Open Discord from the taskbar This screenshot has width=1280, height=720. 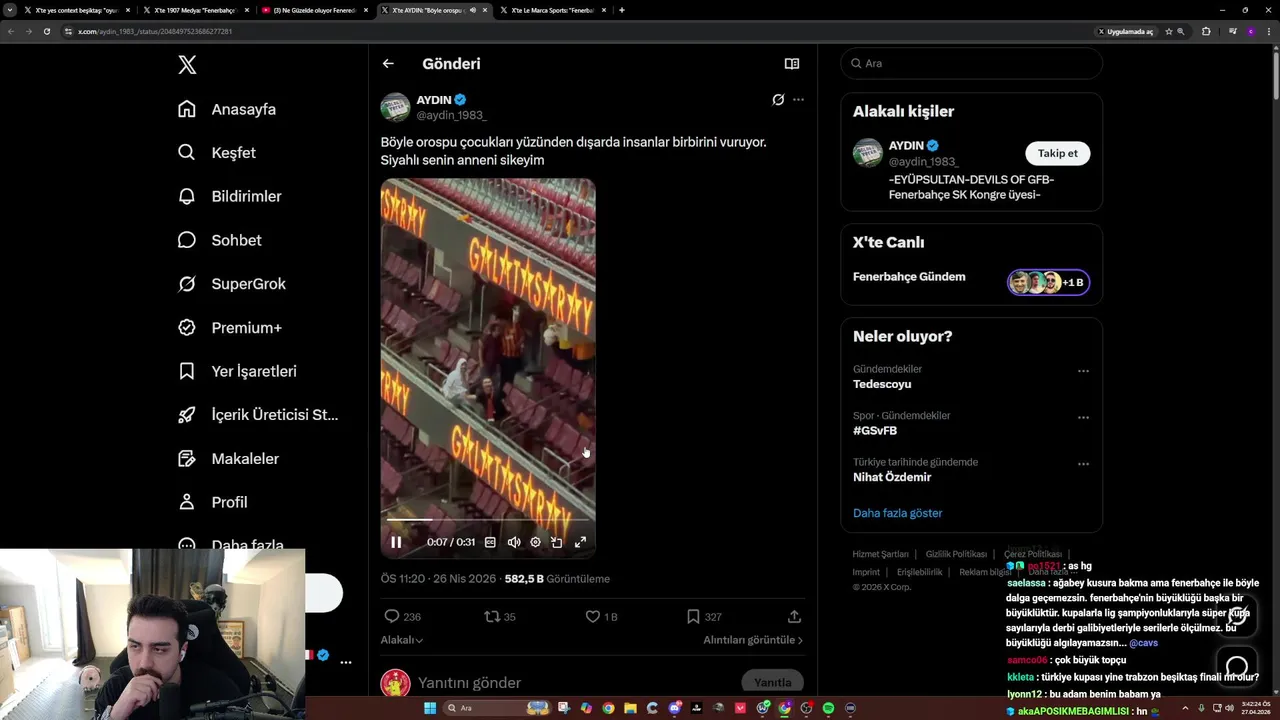pyautogui.click(x=674, y=708)
